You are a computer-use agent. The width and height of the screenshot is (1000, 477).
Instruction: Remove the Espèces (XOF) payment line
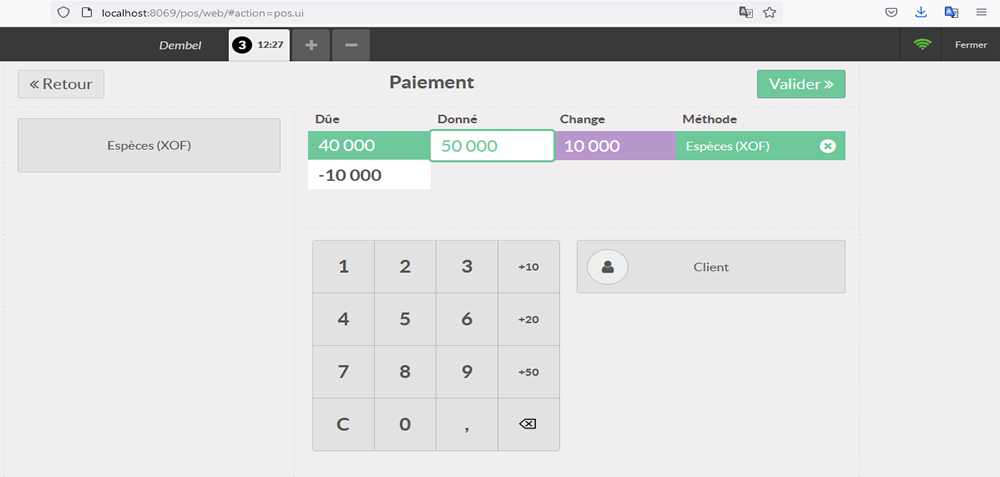[x=827, y=146]
